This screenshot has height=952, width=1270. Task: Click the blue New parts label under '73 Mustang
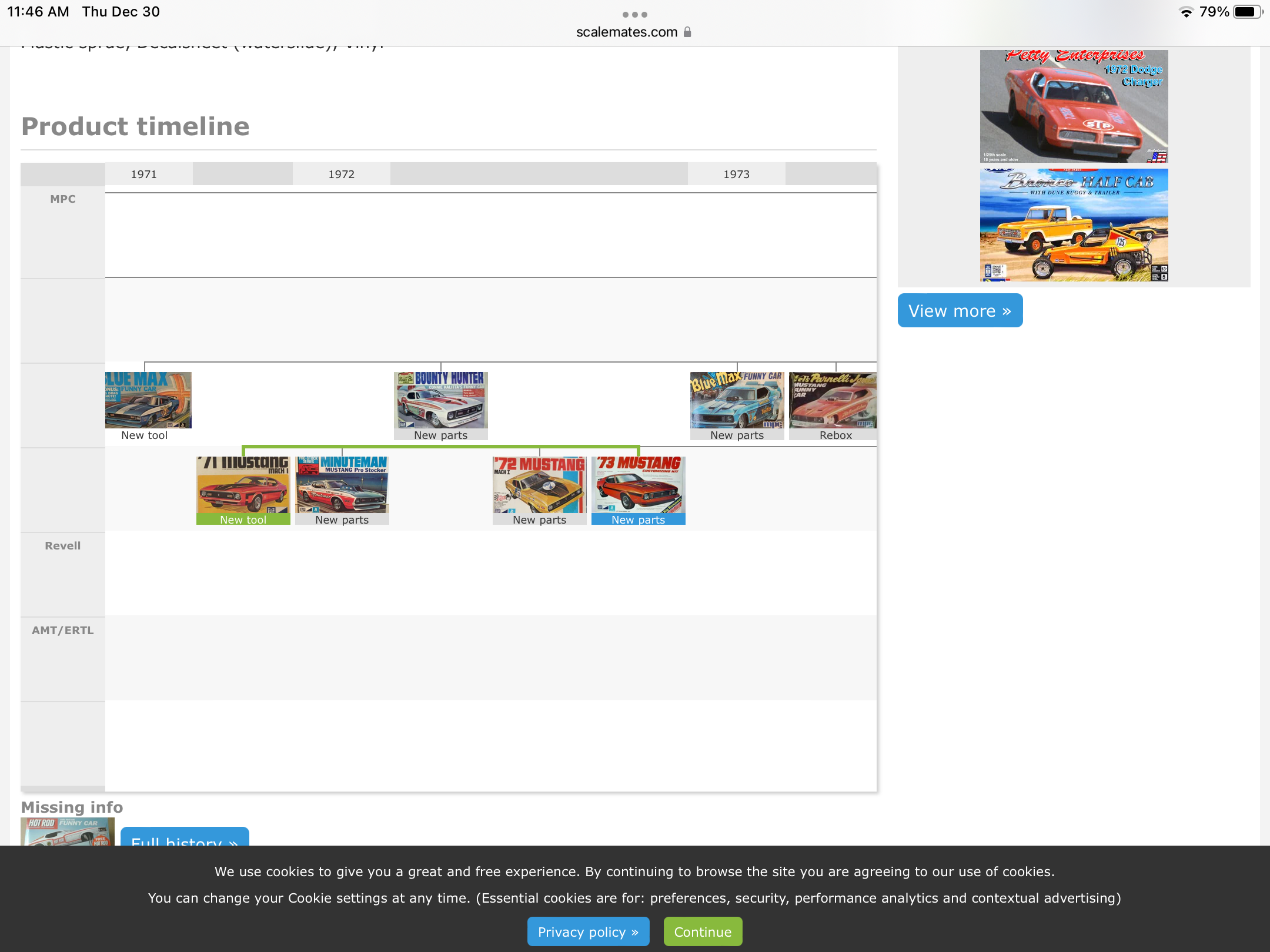pos(639,519)
